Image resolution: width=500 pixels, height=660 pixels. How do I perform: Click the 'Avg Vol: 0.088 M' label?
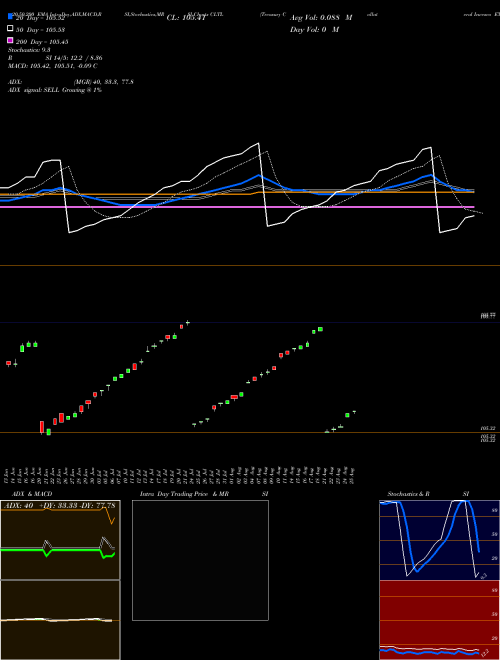click(x=321, y=18)
